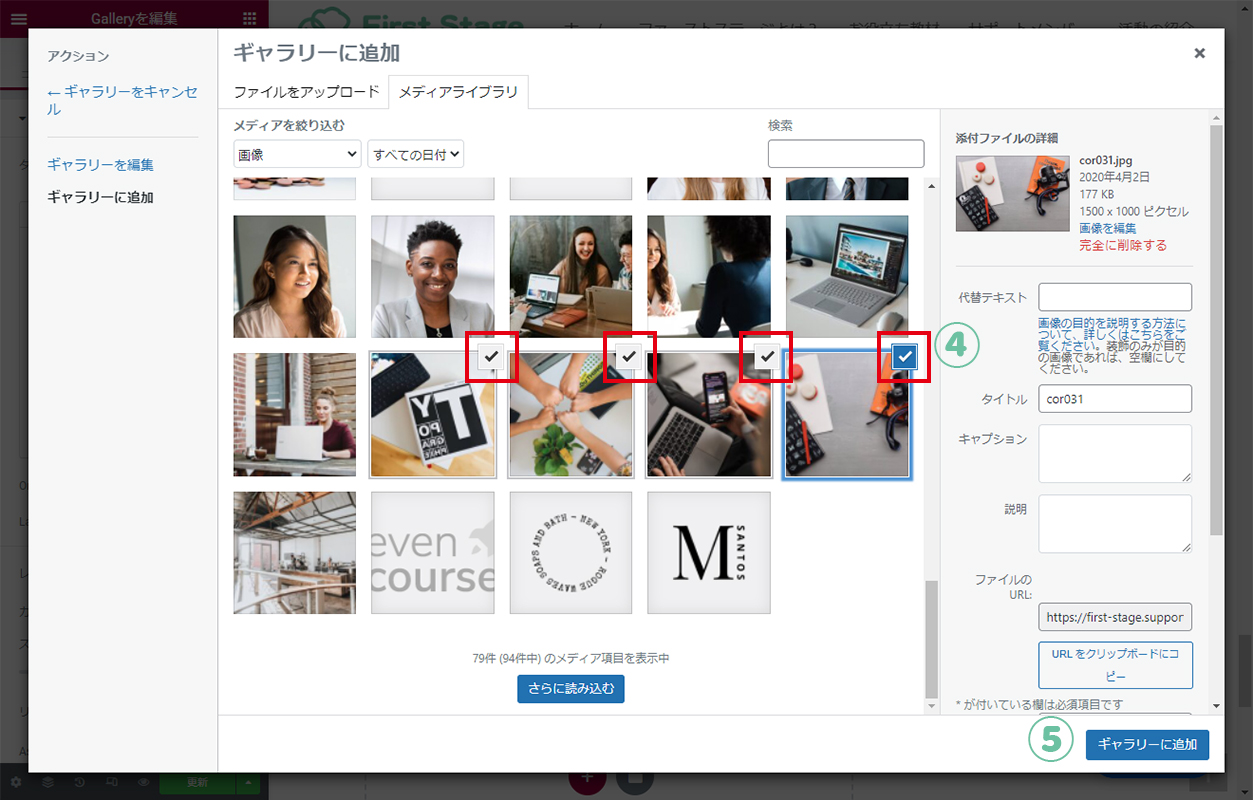The height and width of the screenshot is (800, 1253).
Task: Open the Elementor hamburger menu
Action: 18,18
